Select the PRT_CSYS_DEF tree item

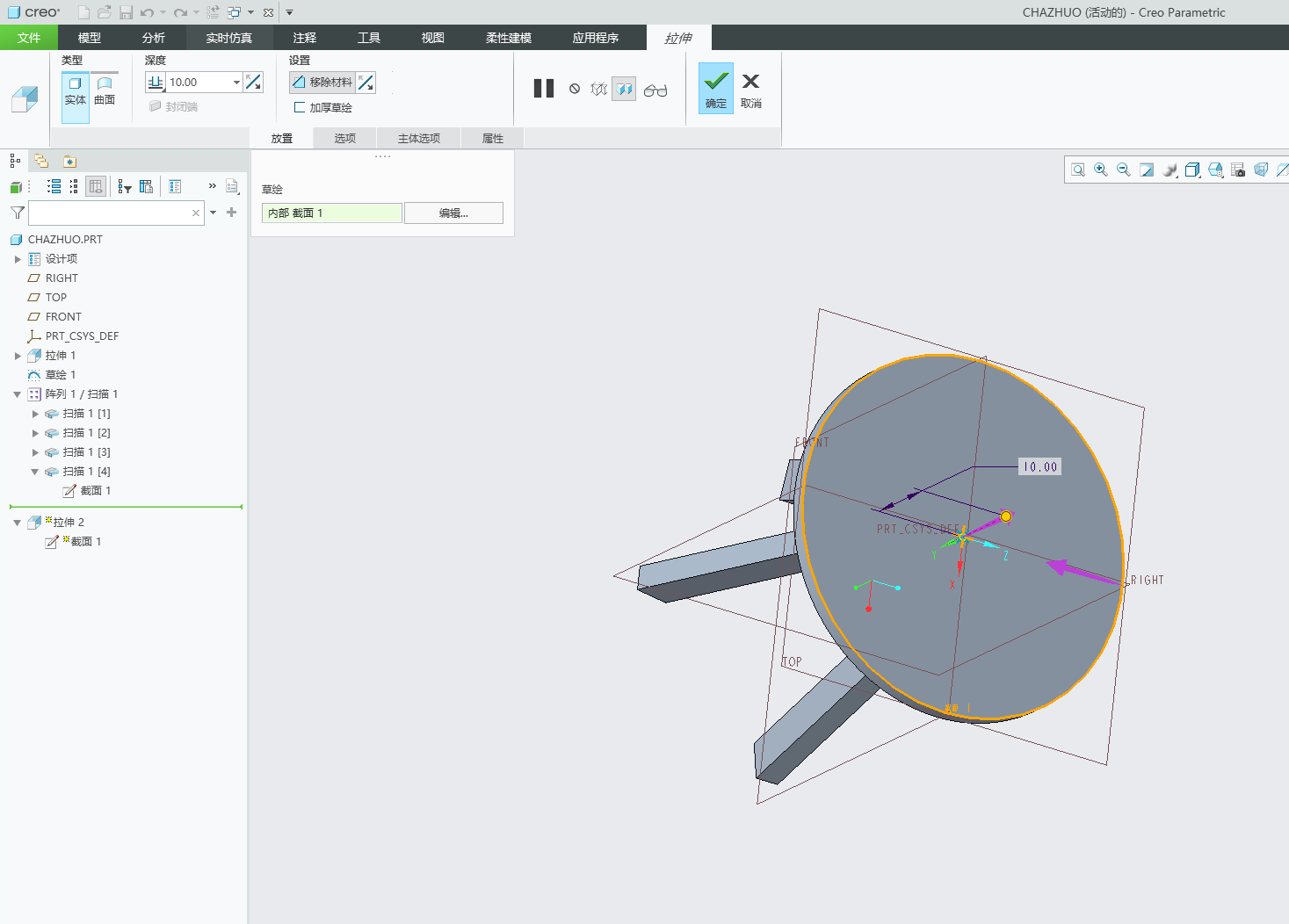pos(82,336)
